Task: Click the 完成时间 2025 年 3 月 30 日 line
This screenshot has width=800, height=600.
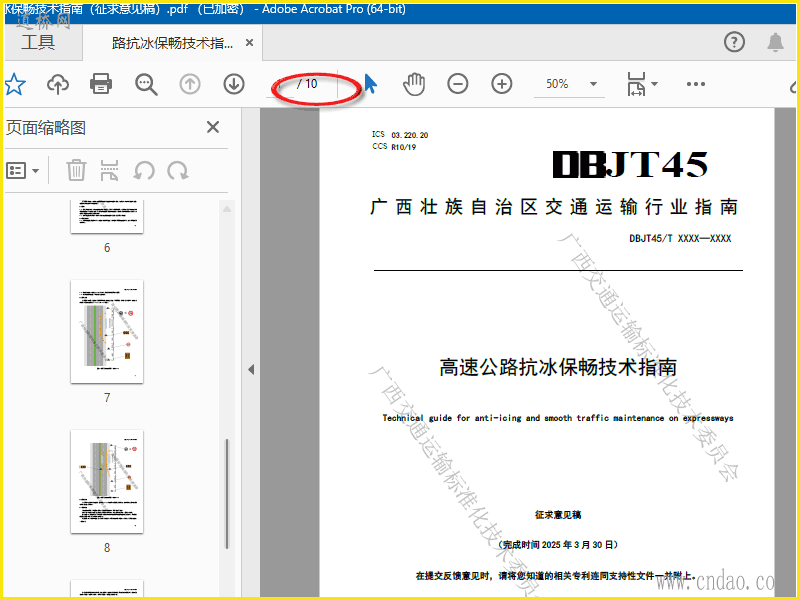Action: 558,545
